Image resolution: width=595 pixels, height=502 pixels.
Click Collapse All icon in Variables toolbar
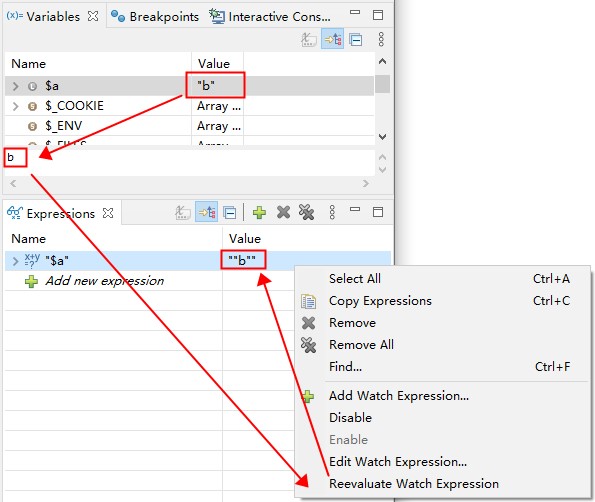tap(356, 39)
